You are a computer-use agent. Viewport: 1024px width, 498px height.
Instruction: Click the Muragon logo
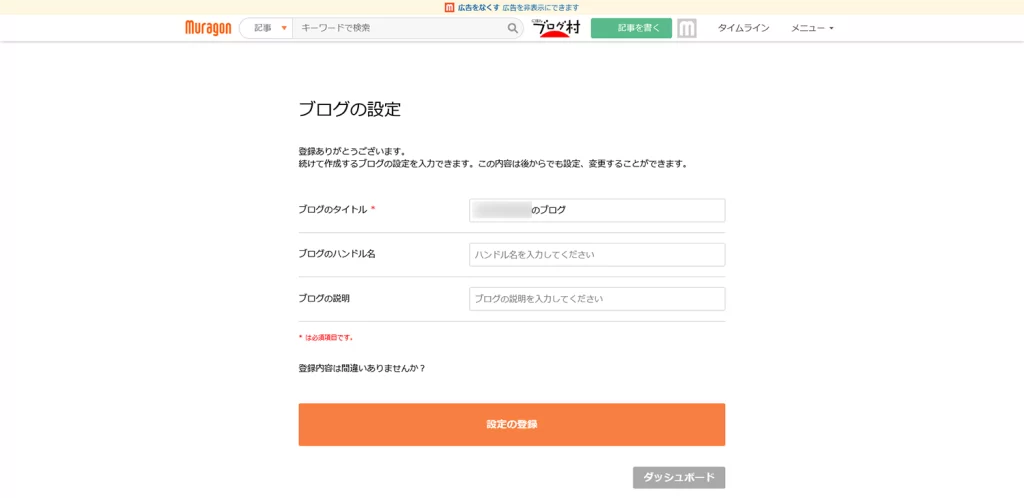pyautogui.click(x=208, y=28)
